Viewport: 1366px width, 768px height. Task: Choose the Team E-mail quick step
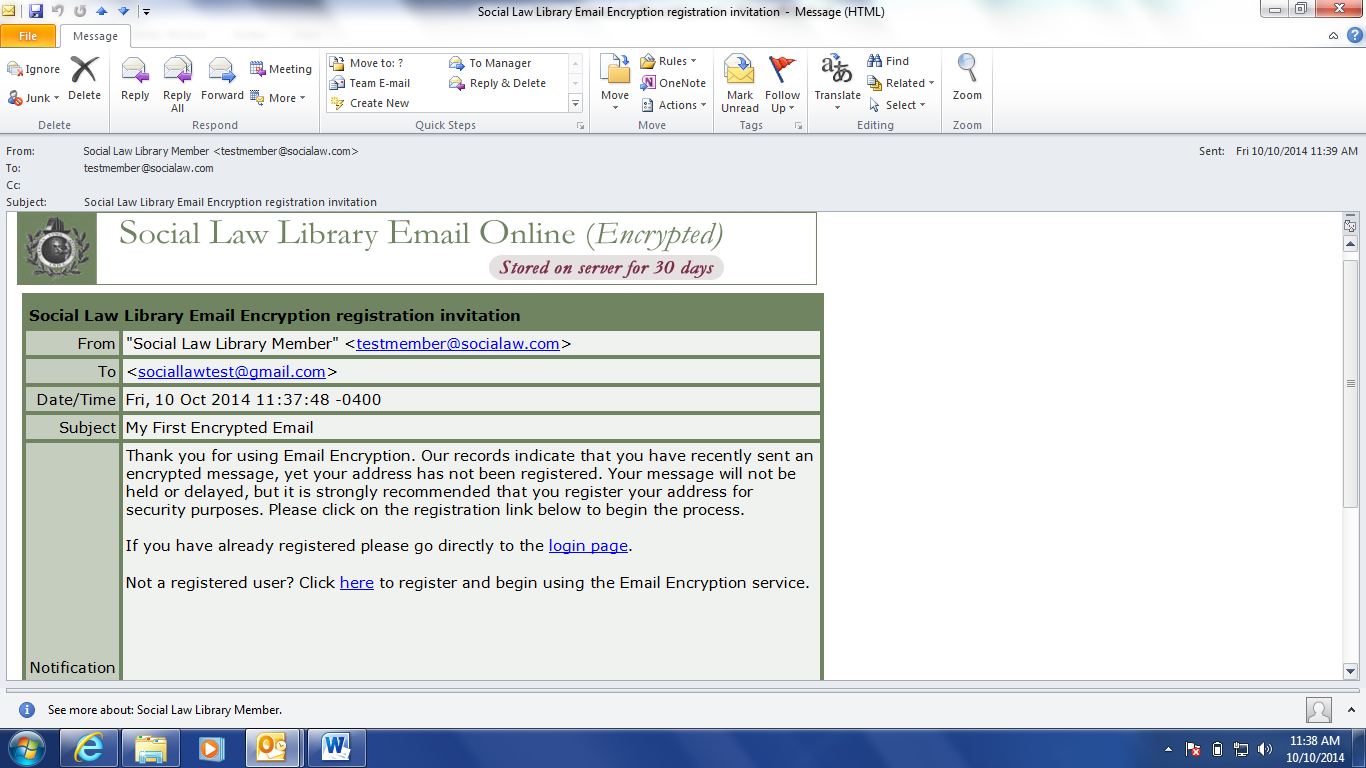point(369,83)
